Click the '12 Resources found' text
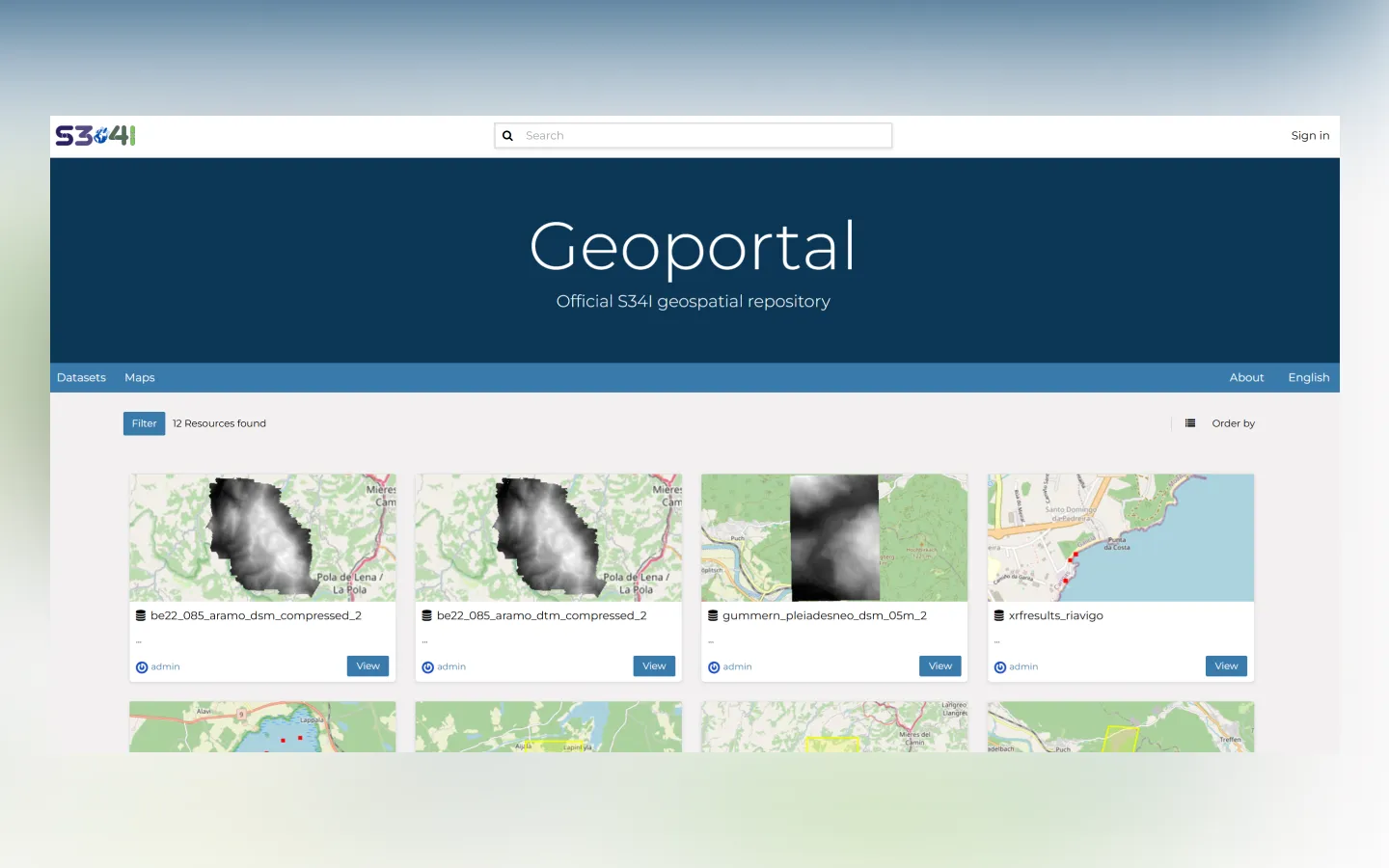 (219, 423)
